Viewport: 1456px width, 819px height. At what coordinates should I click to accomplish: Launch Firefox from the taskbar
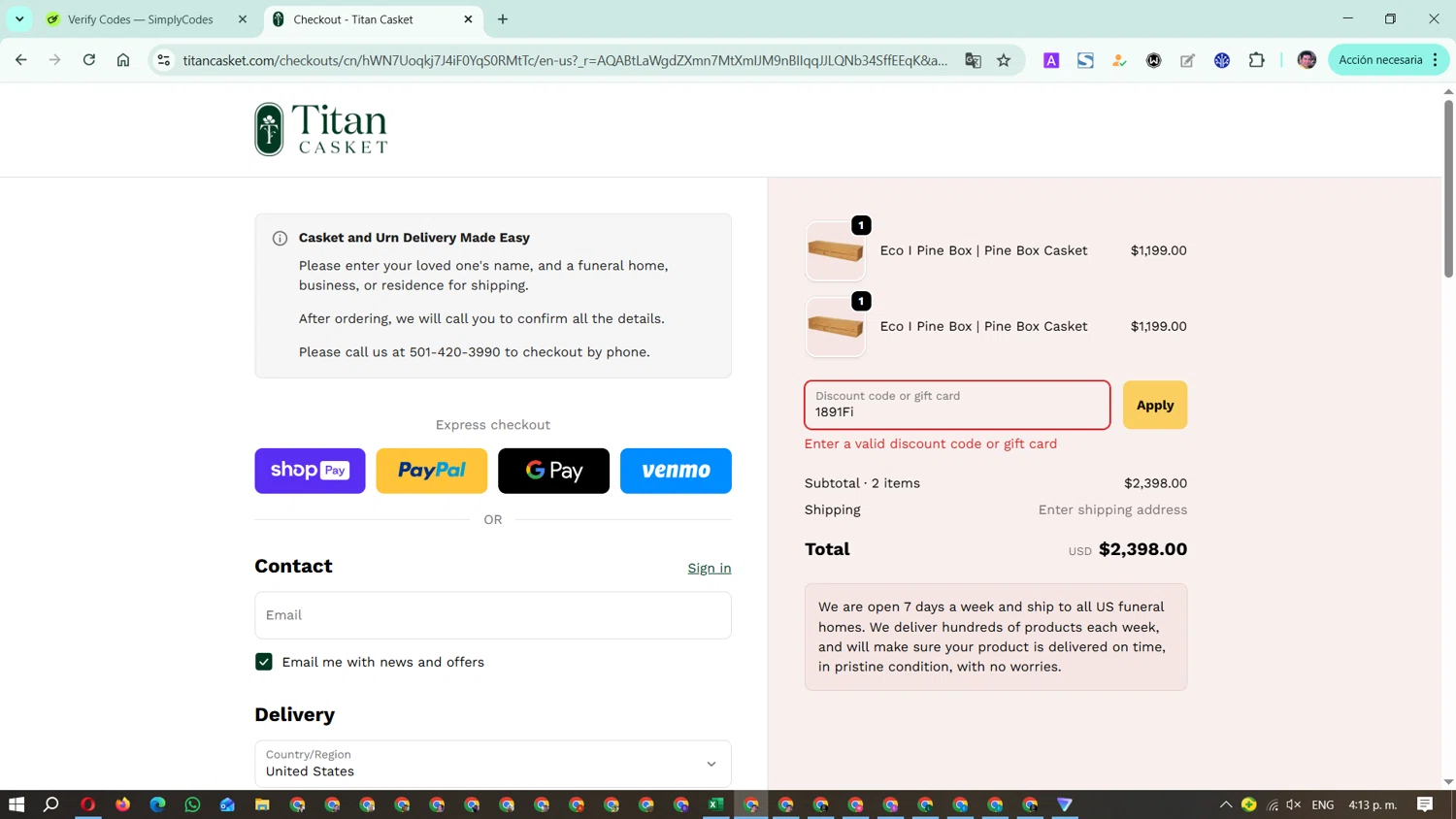point(122,804)
